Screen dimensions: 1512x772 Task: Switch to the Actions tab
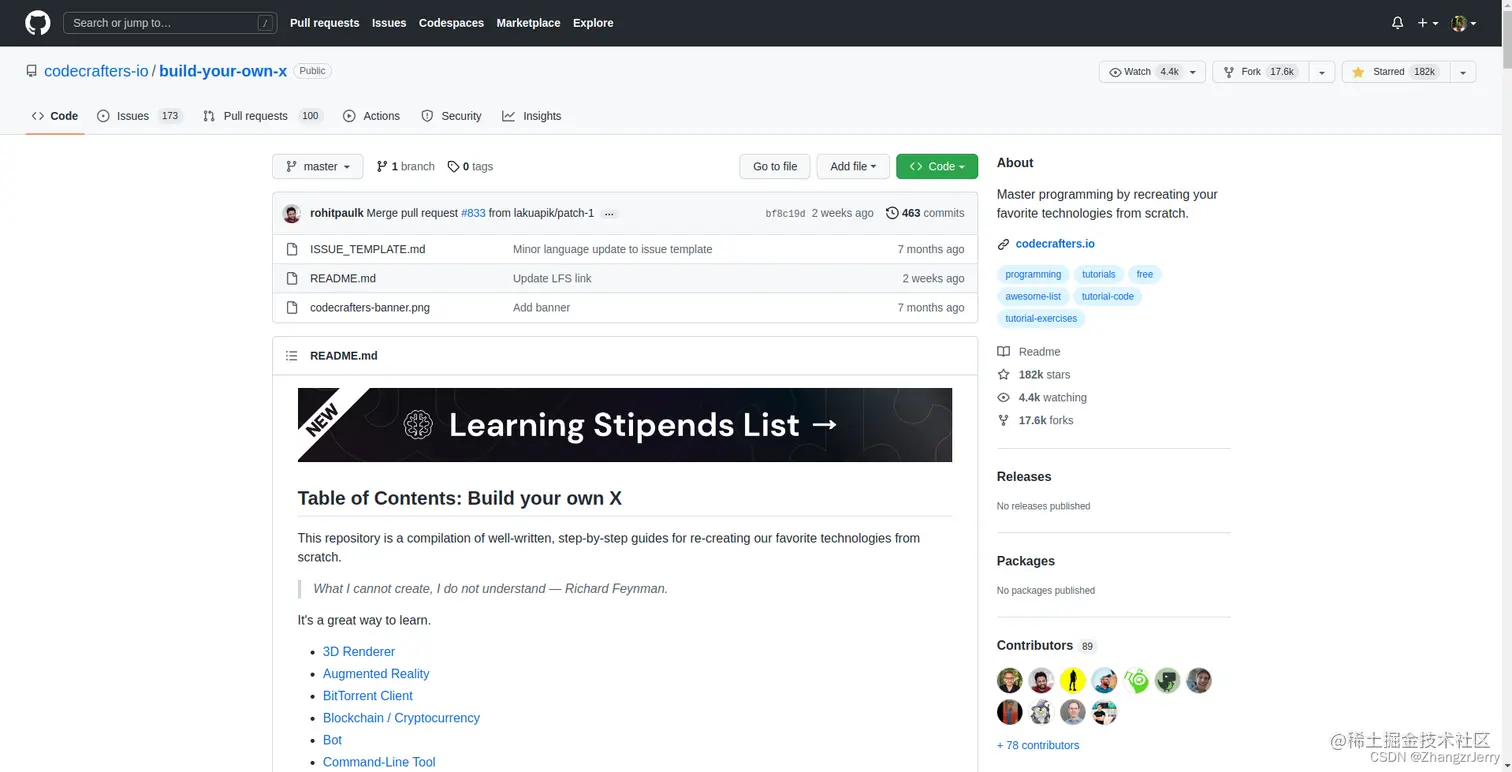point(371,116)
